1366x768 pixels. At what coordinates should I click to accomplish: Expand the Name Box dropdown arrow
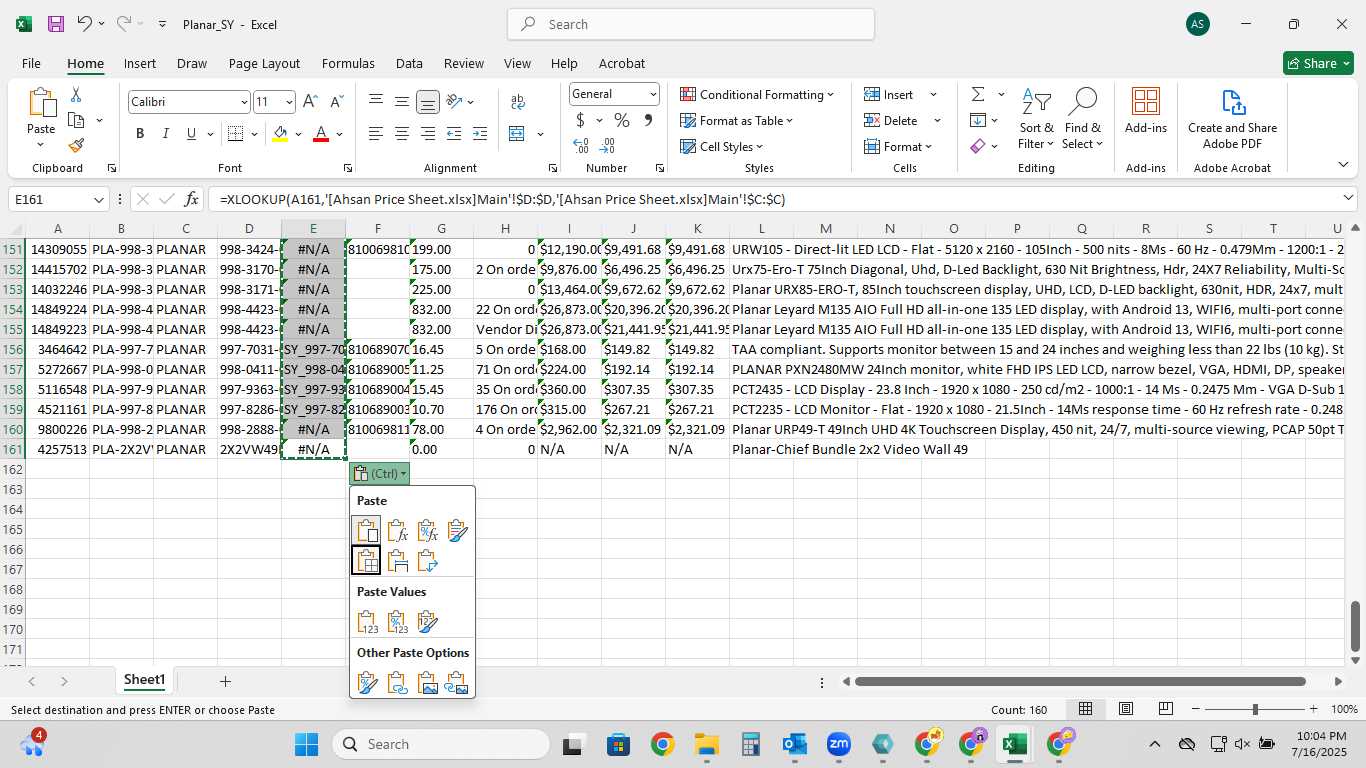98,199
